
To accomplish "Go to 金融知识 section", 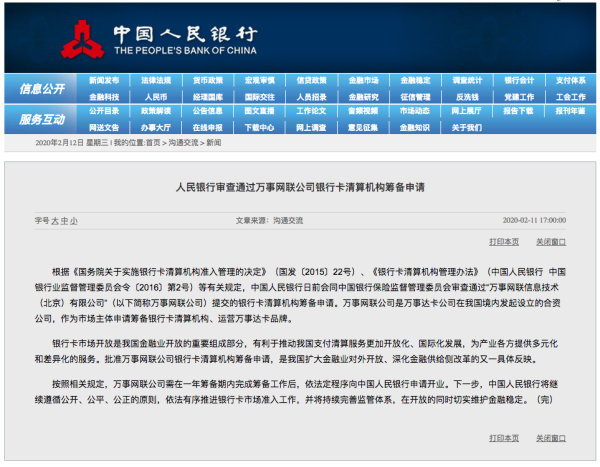I will 415,127.
